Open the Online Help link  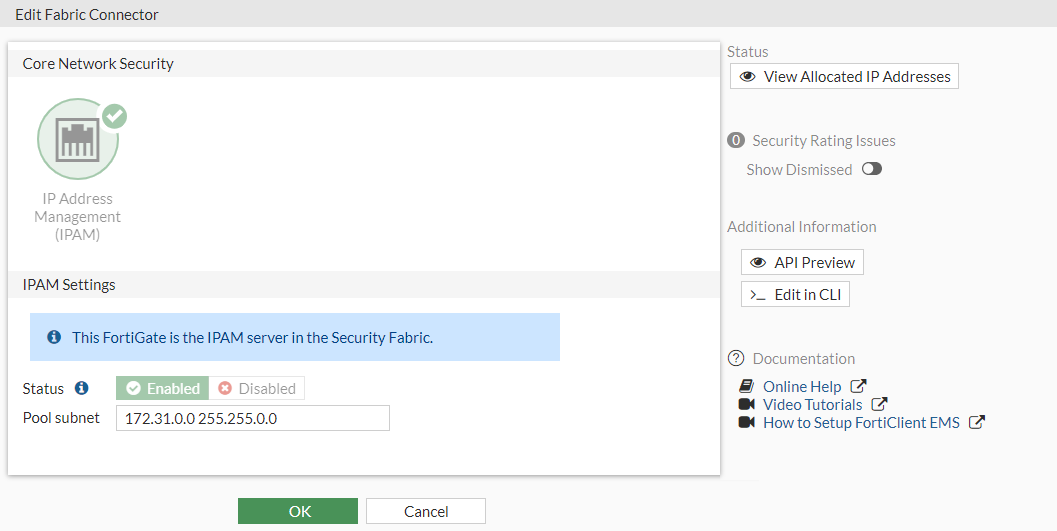point(802,386)
